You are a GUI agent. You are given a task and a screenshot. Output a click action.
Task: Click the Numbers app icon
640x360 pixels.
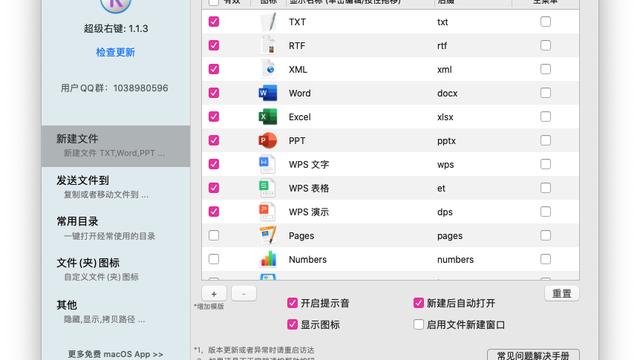pos(268,259)
